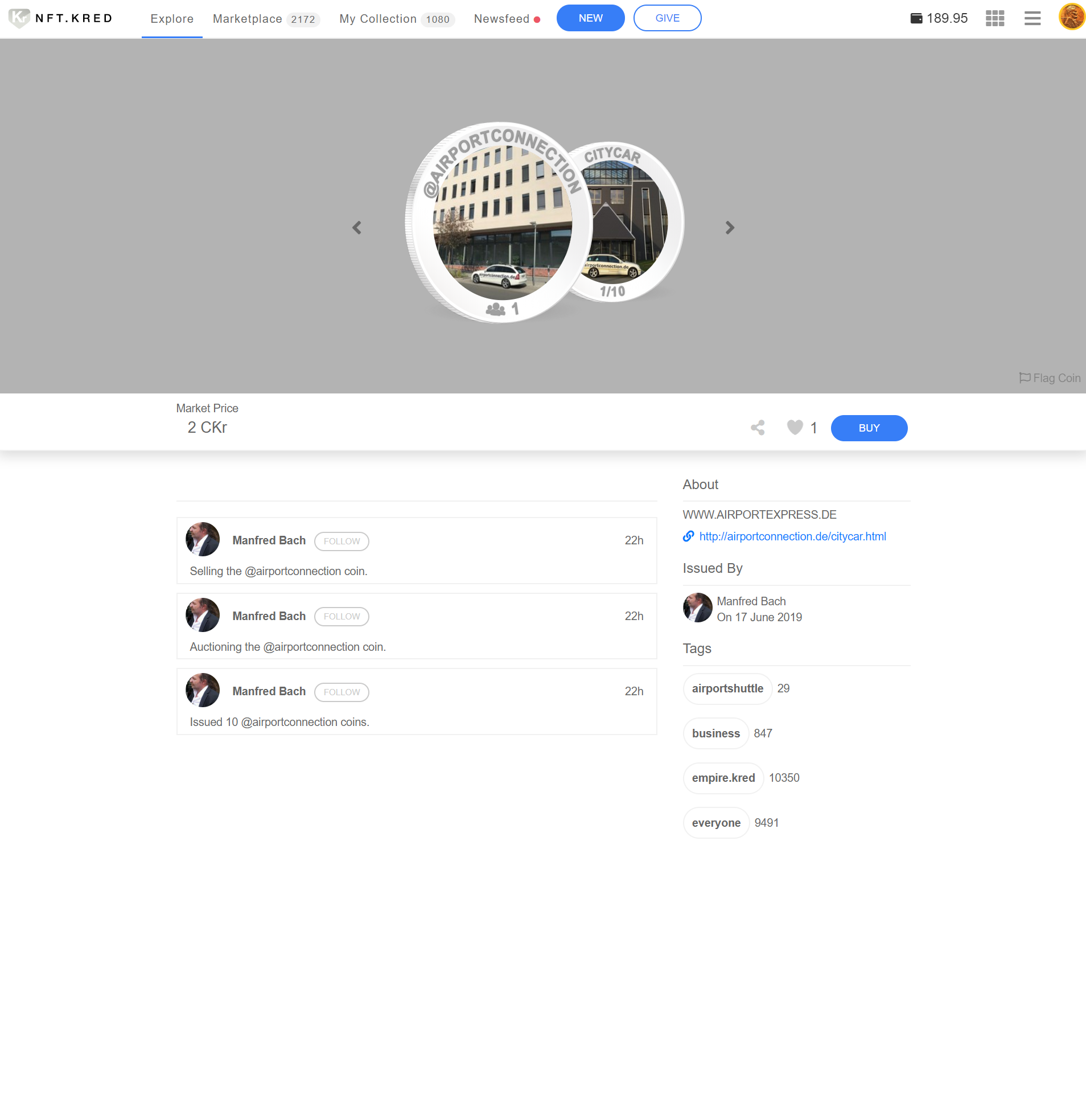Screen dimensions: 1086x1120
Task: Click the My Collection 1080 count badge
Action: (x=438, y=19)
